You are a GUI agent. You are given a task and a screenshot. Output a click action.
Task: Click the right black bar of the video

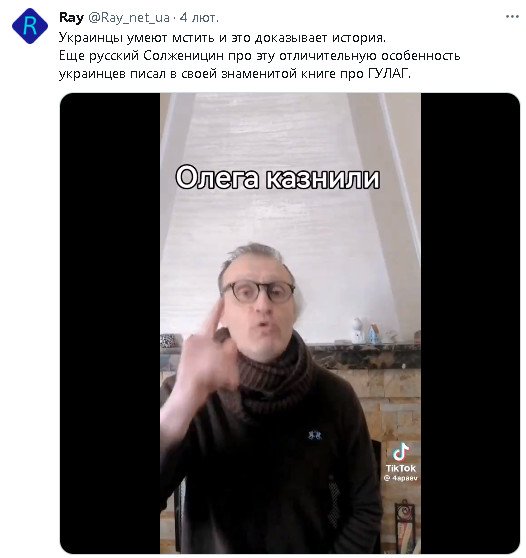click(x=470, y=323)
